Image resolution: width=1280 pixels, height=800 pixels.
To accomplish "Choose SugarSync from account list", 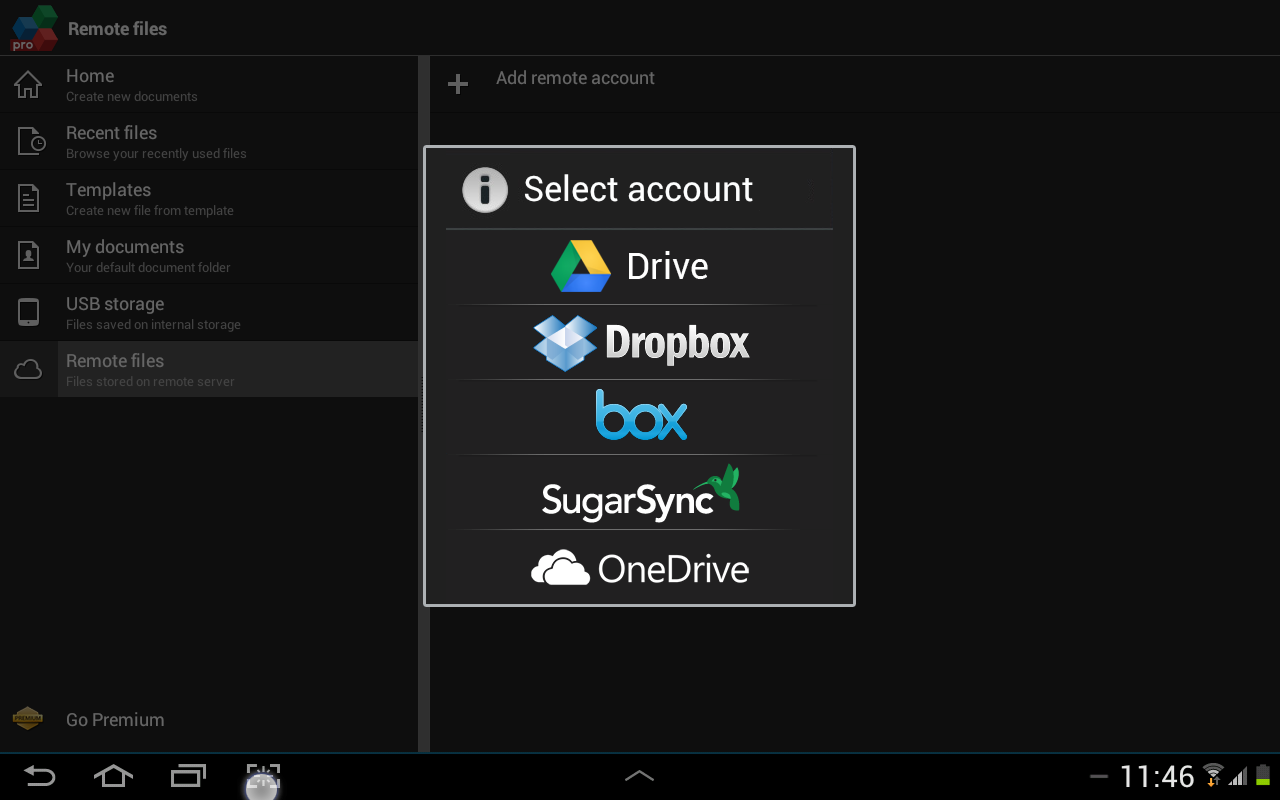I will (639, 493).
